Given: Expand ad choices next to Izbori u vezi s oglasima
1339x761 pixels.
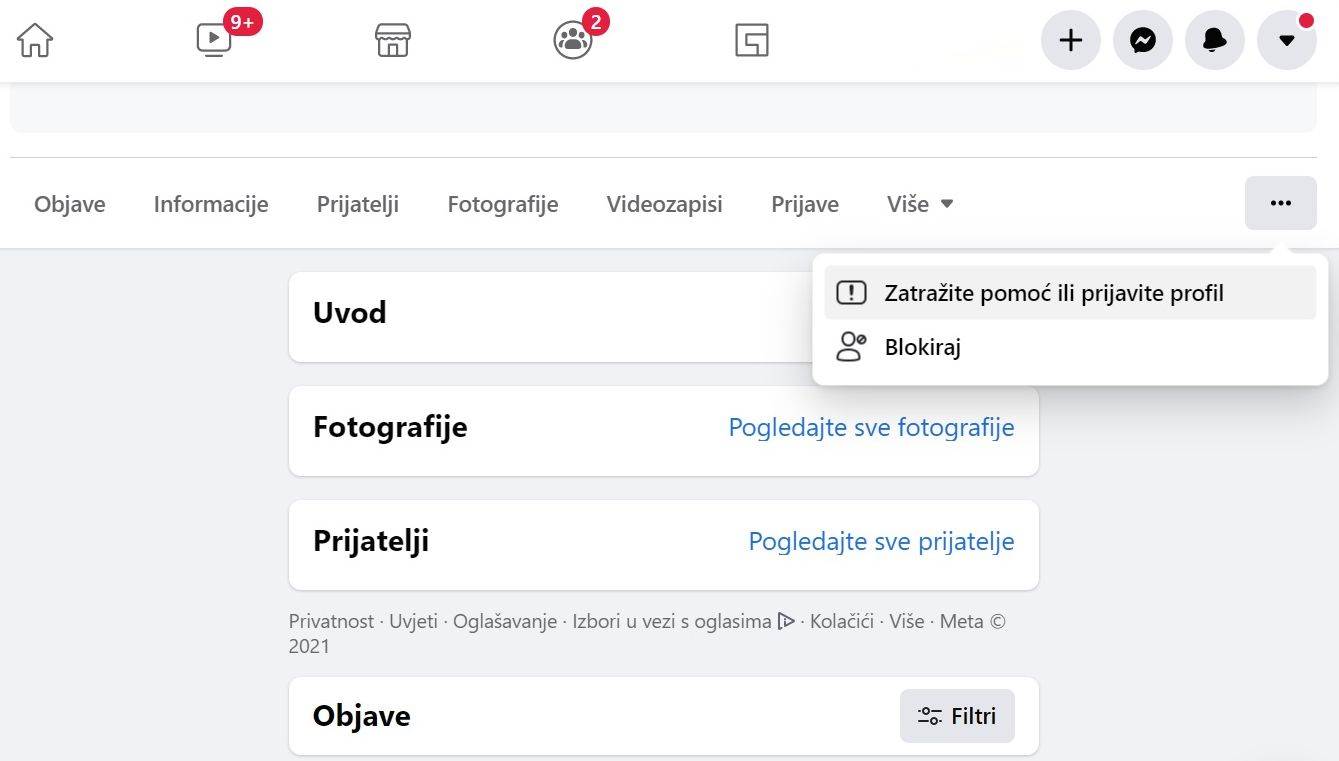Looking at the screenshot, I should (786, 621).
